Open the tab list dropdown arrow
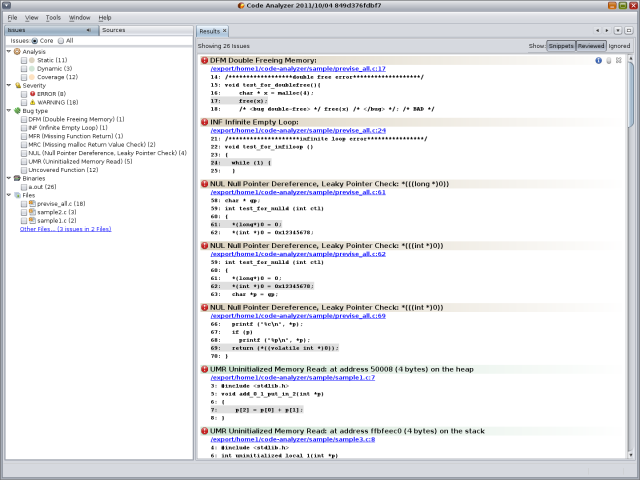The width and height of the screenshot is (640, 480). click(618, 31)
